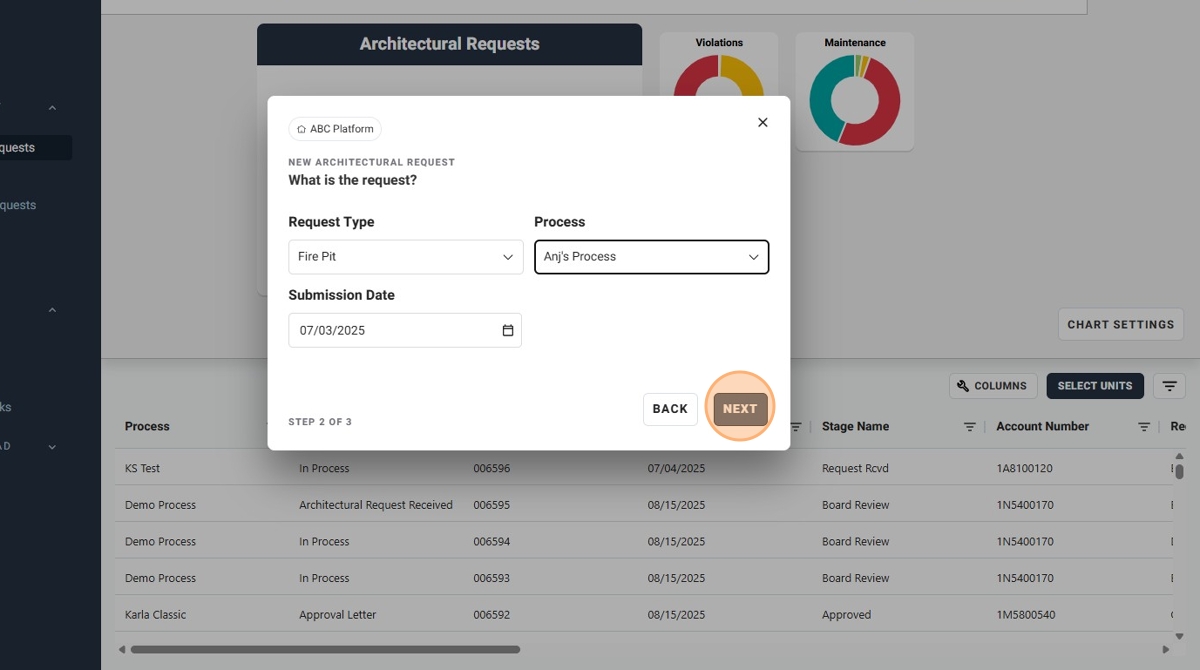Click the Approved stage cell
The width and height of the screenshot is (1200, 670).
click(x=846, y=615)
